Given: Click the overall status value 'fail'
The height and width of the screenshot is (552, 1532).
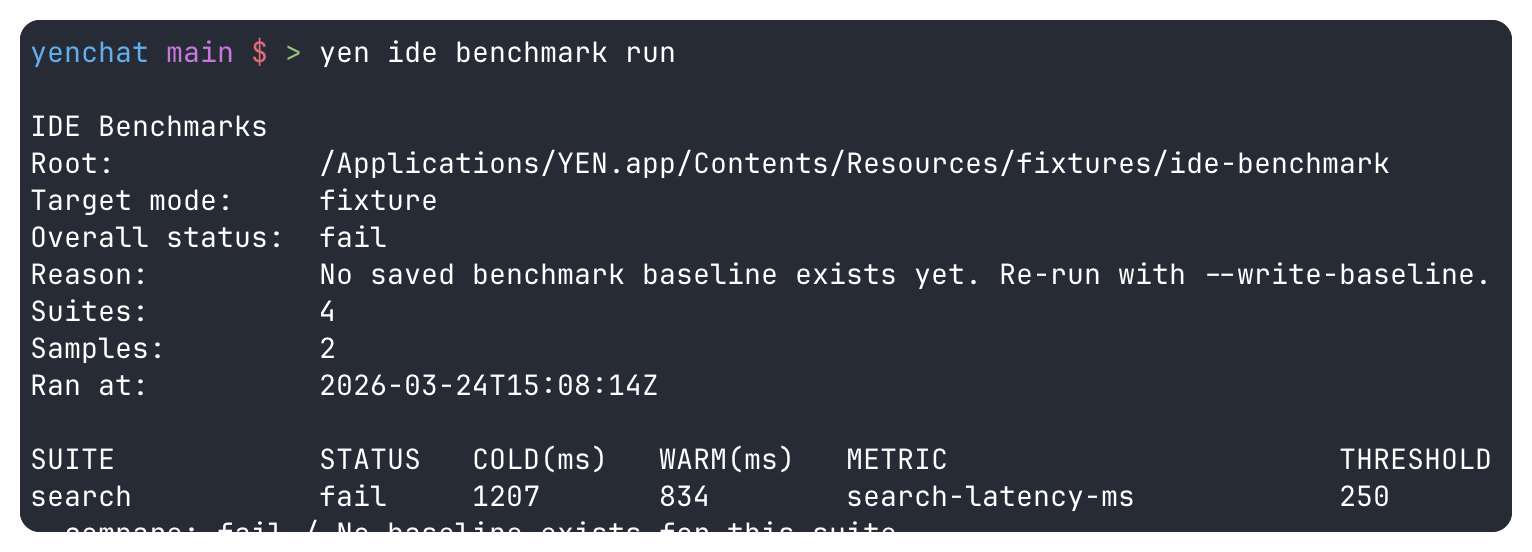Looking at the screenshot, I should point(353,238).
